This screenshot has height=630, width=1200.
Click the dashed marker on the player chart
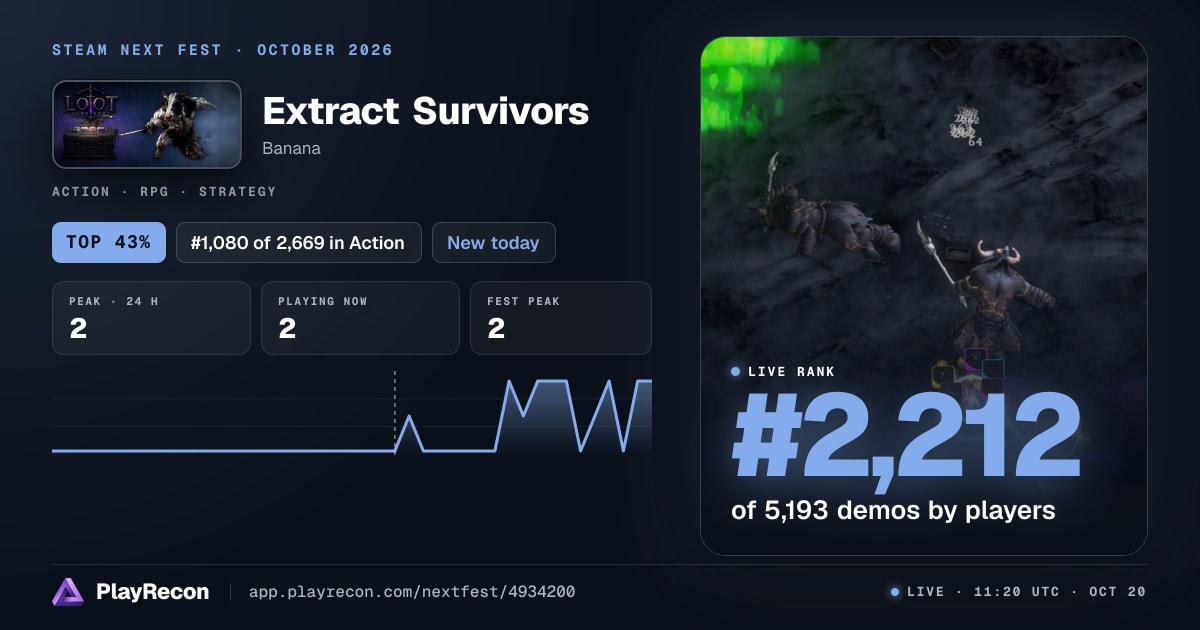(395, 412)
